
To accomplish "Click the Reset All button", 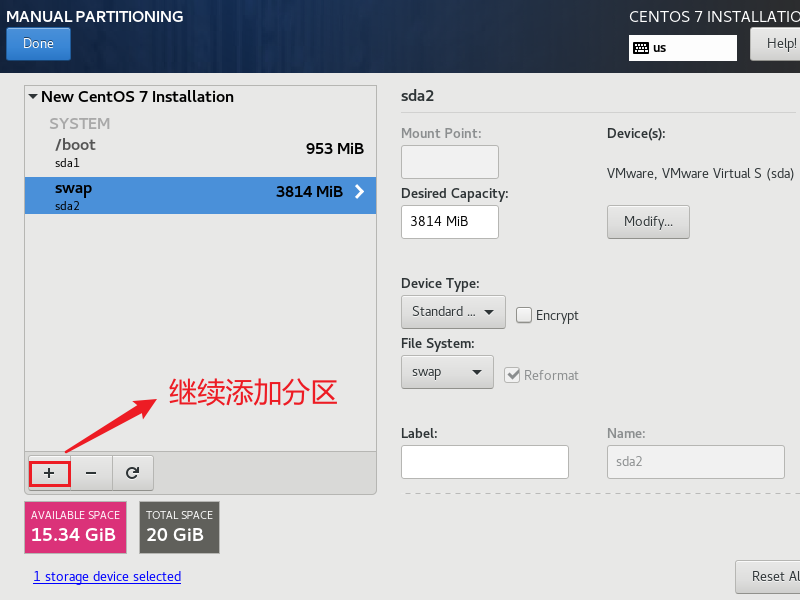I will [768, 577].
